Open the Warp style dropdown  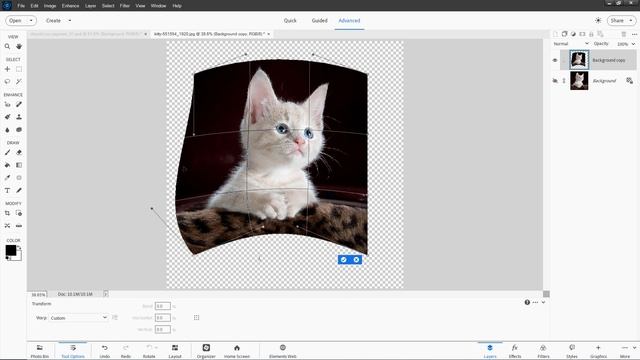coord(78,318)
